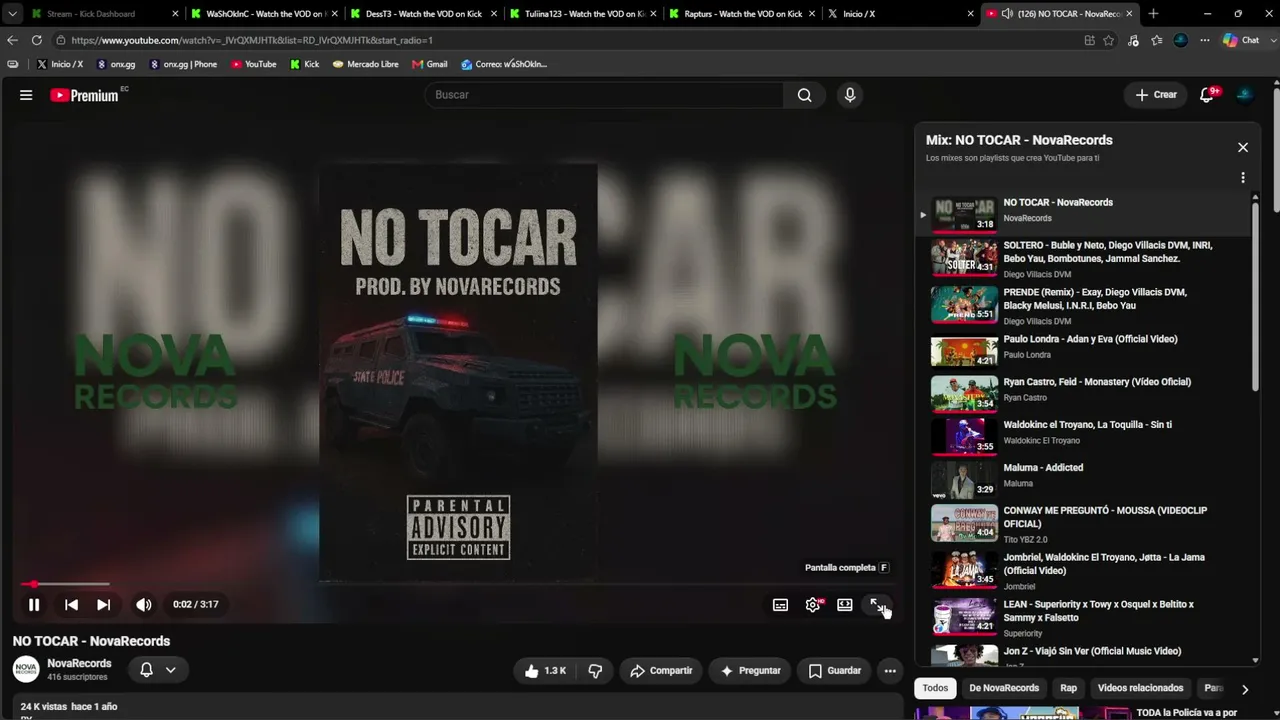Open the Gmail bookmark
Screen dimensions: 1280x720
(x=429, y=64)
